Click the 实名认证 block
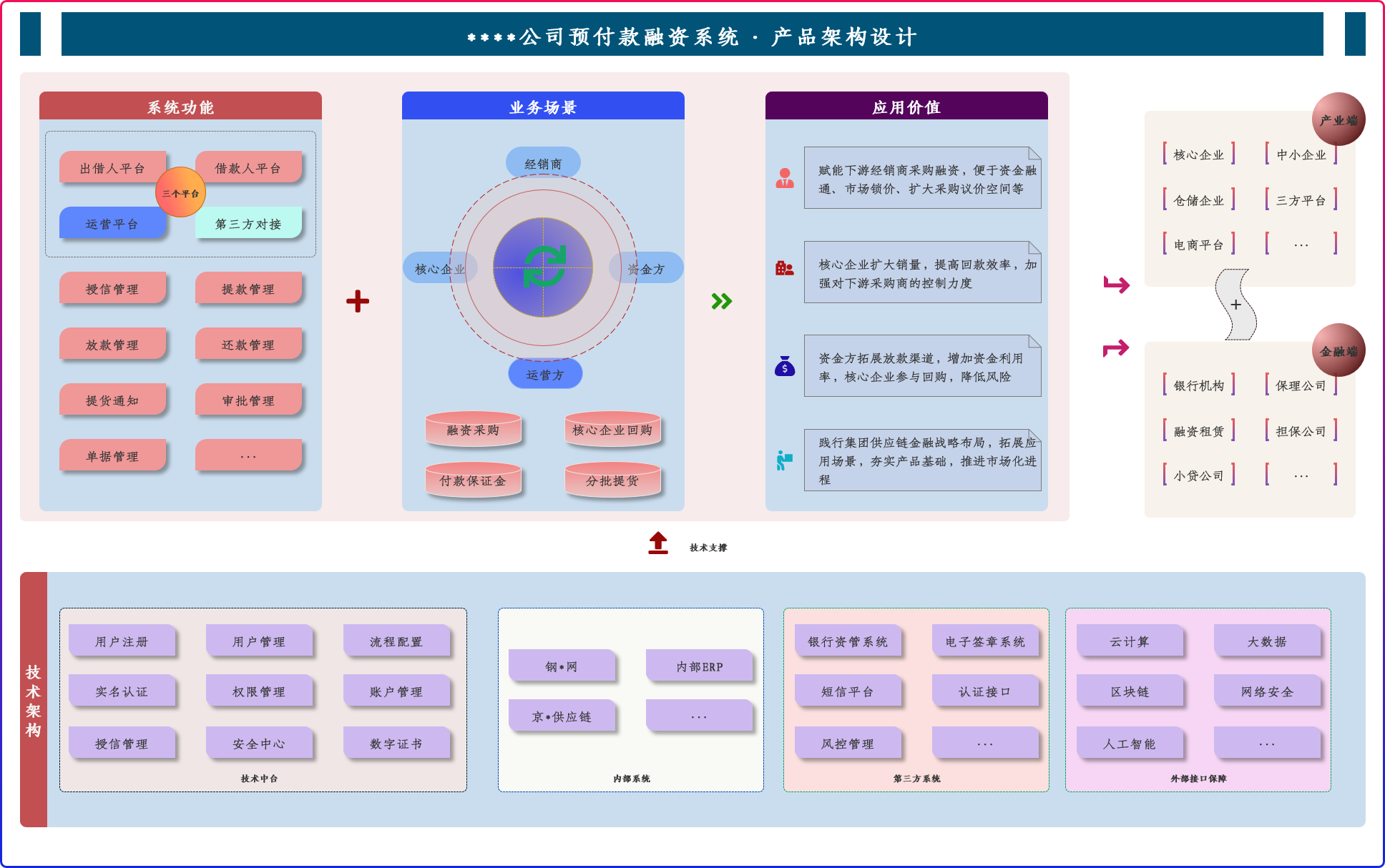This screenshot has width=1385, height=868. point(122,691)
